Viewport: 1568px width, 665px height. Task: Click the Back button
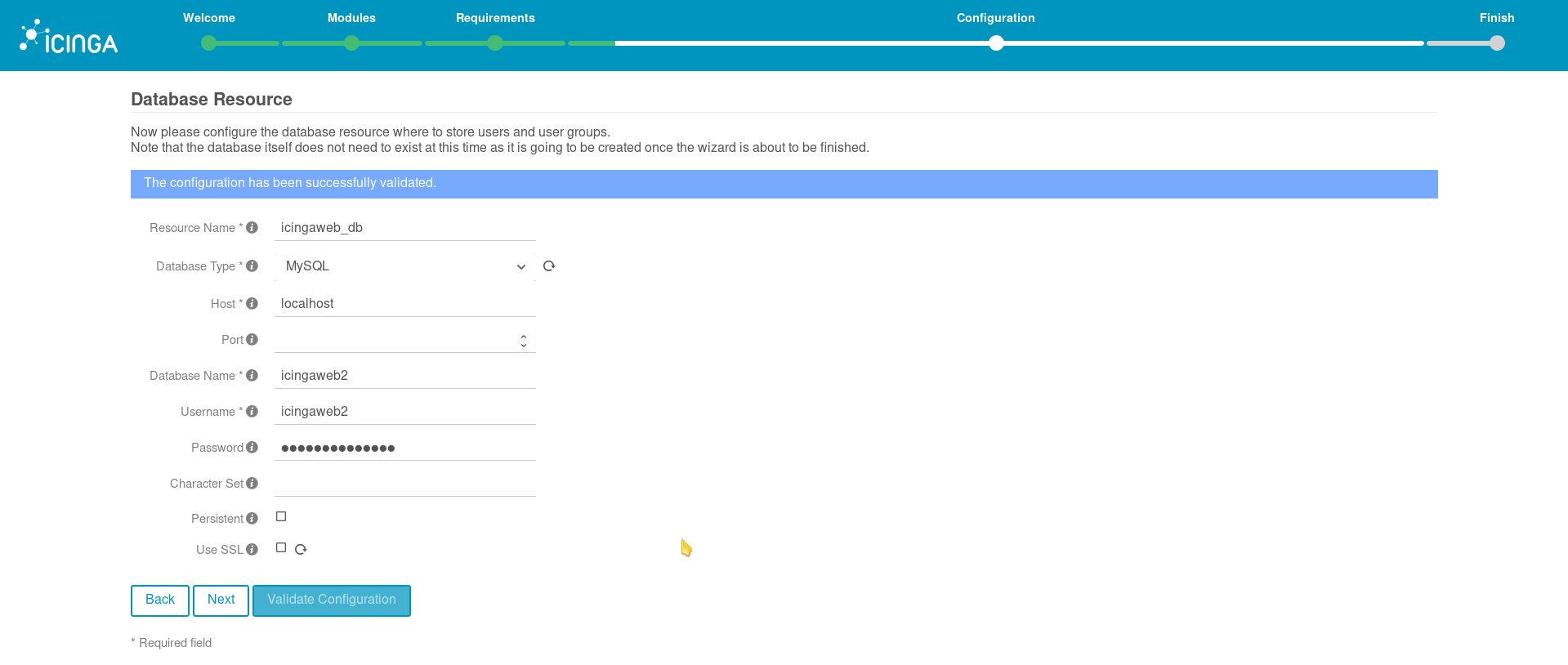[x=160, y=600]
